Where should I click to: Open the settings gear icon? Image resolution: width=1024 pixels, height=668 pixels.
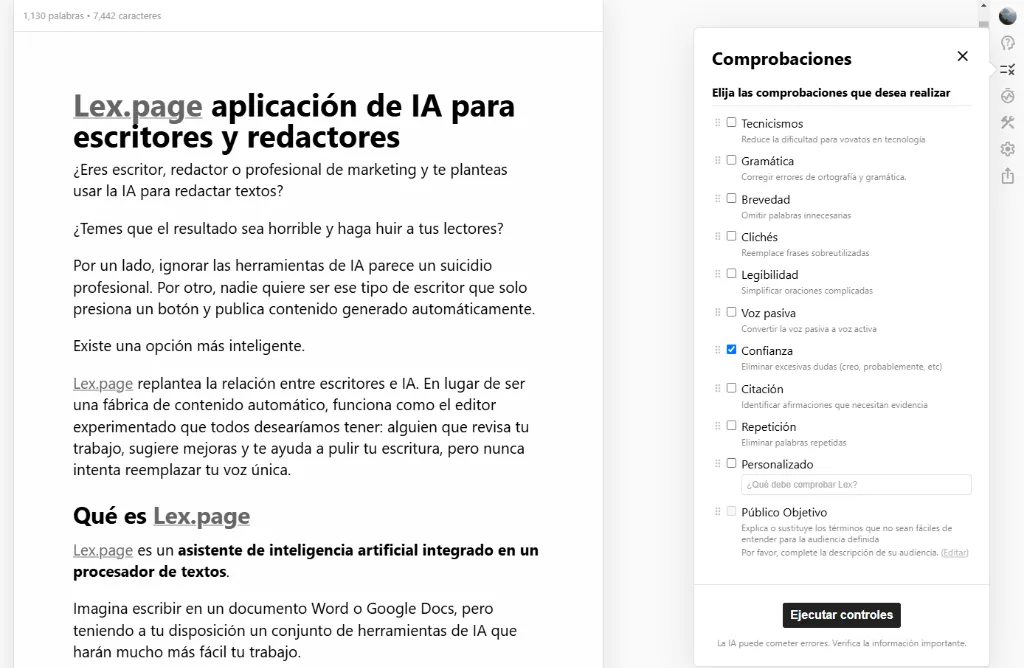[1008, 149]
